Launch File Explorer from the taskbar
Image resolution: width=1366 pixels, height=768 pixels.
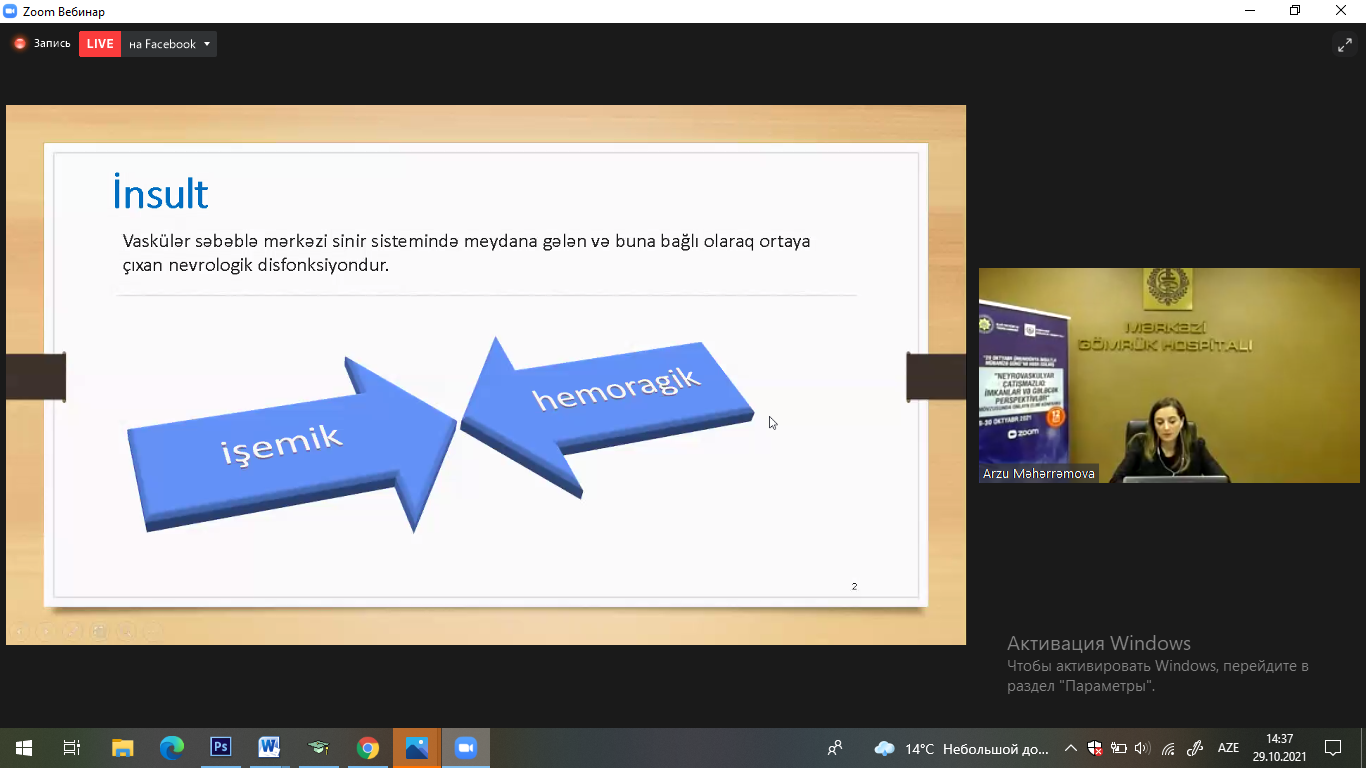coord(122,748)
